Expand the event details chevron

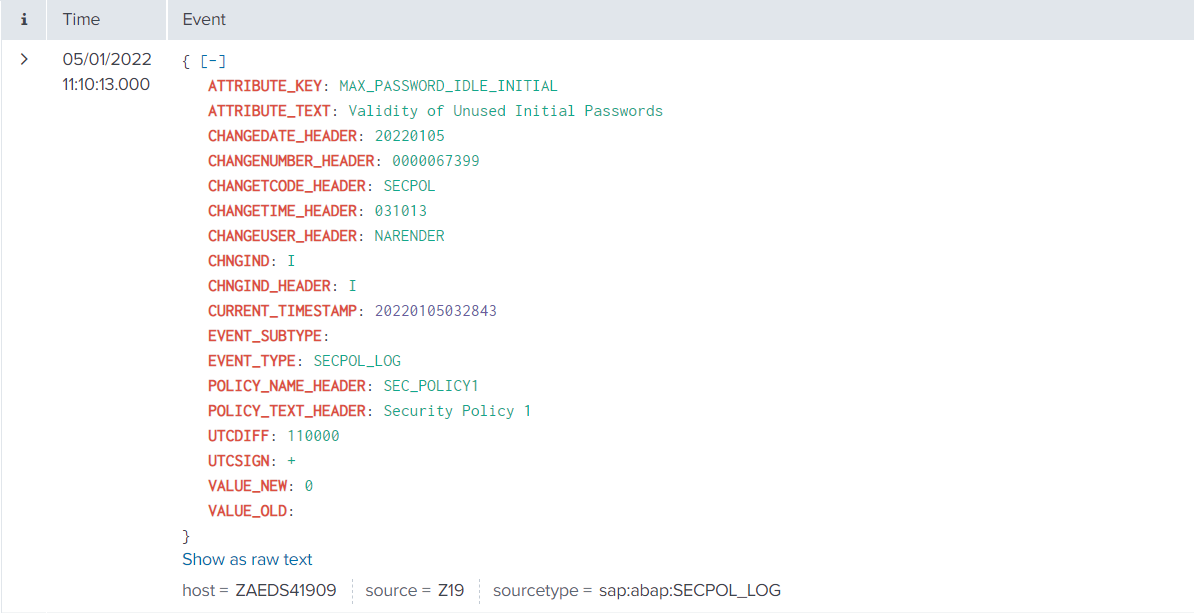(x=24, y=60)
